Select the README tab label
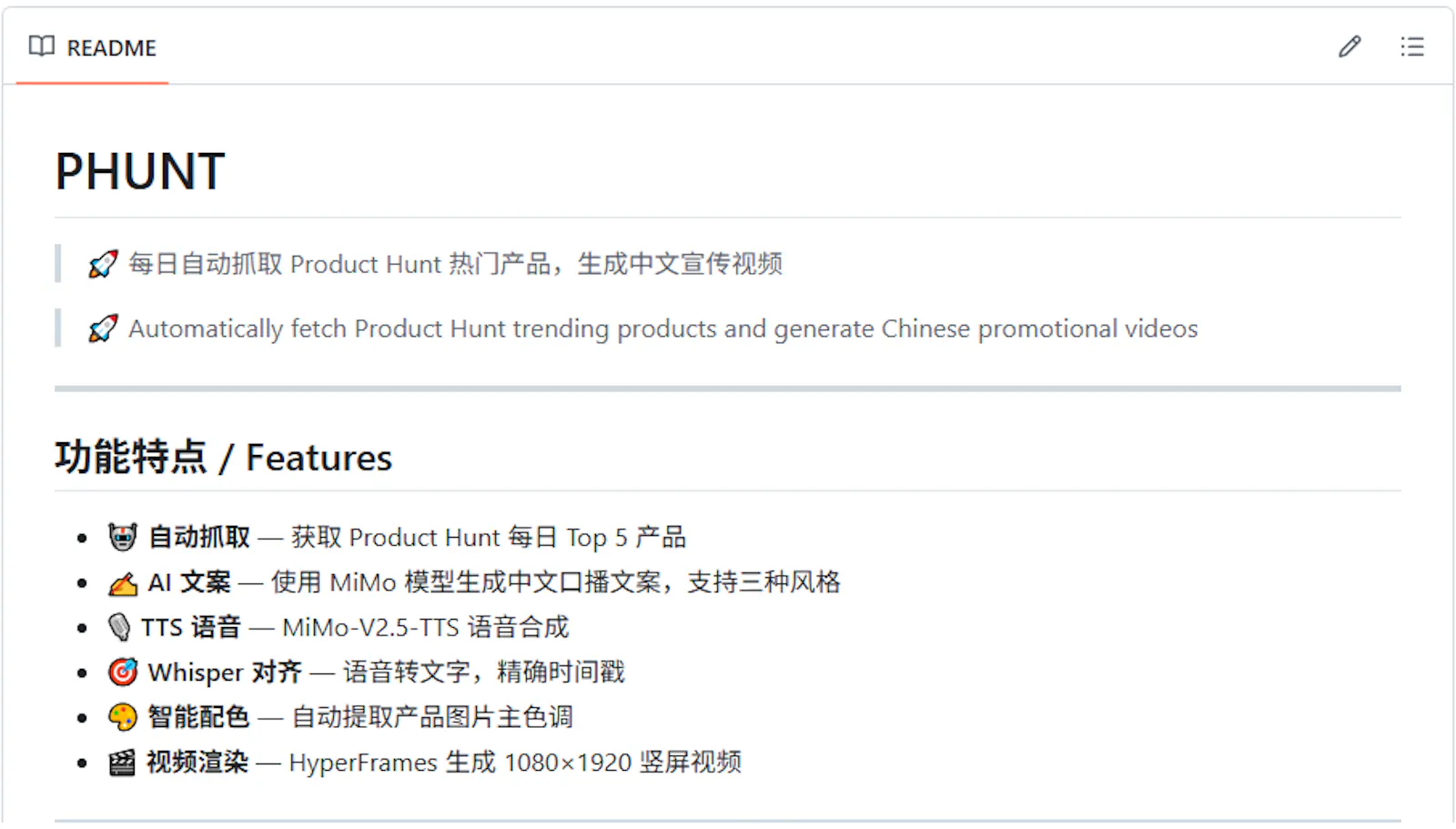 tap(111, 47)
